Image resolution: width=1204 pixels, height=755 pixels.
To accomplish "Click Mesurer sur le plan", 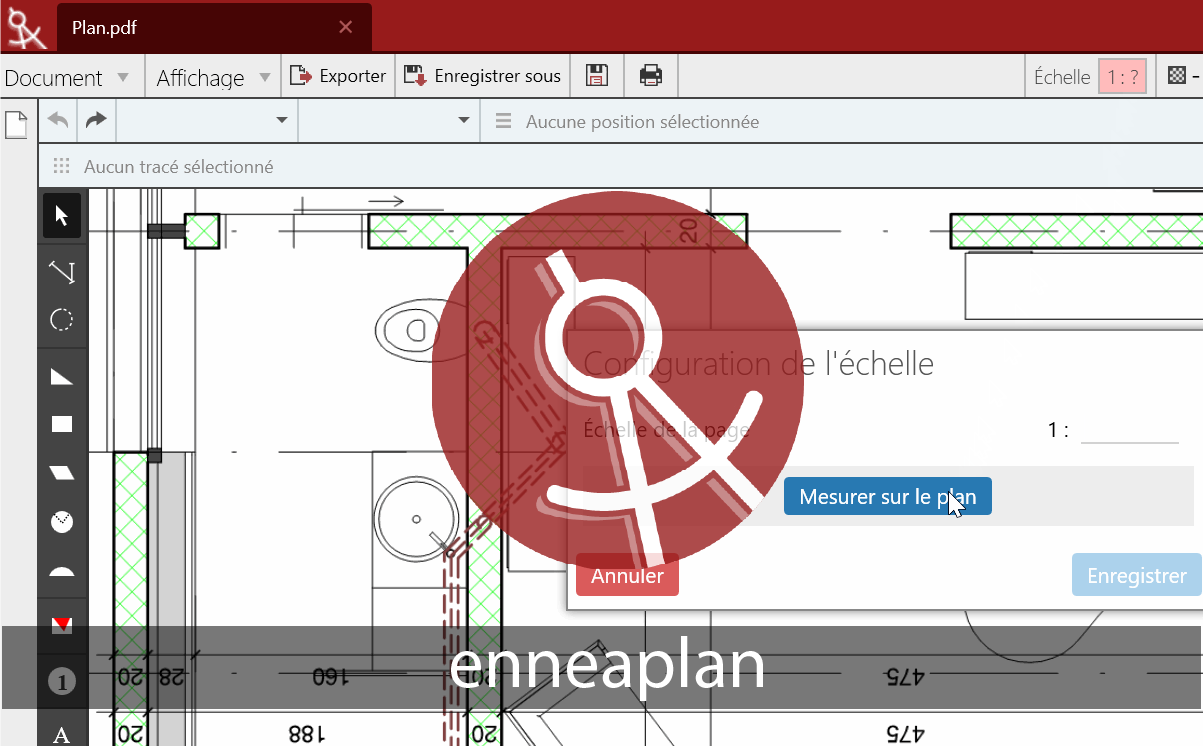I will tap(888, 496).
